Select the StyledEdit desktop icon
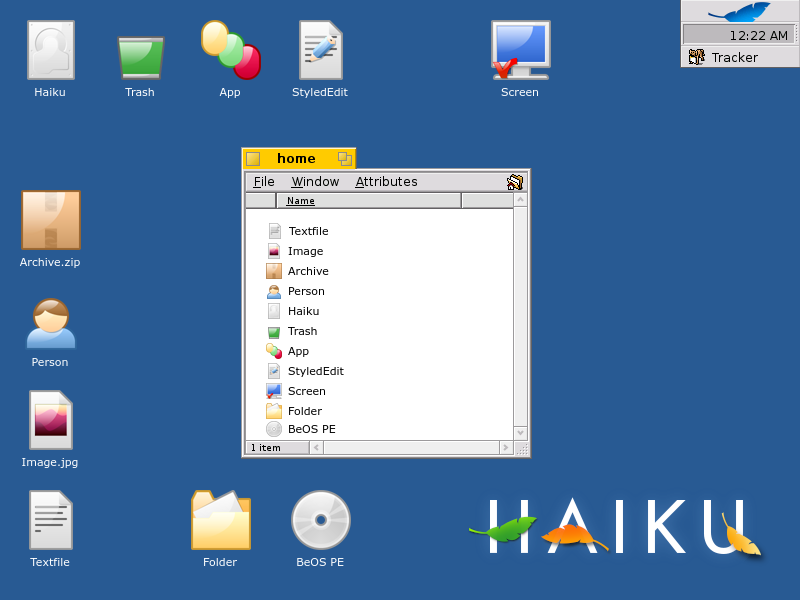Viewport: 800px width, 600px height. (320, 50)
